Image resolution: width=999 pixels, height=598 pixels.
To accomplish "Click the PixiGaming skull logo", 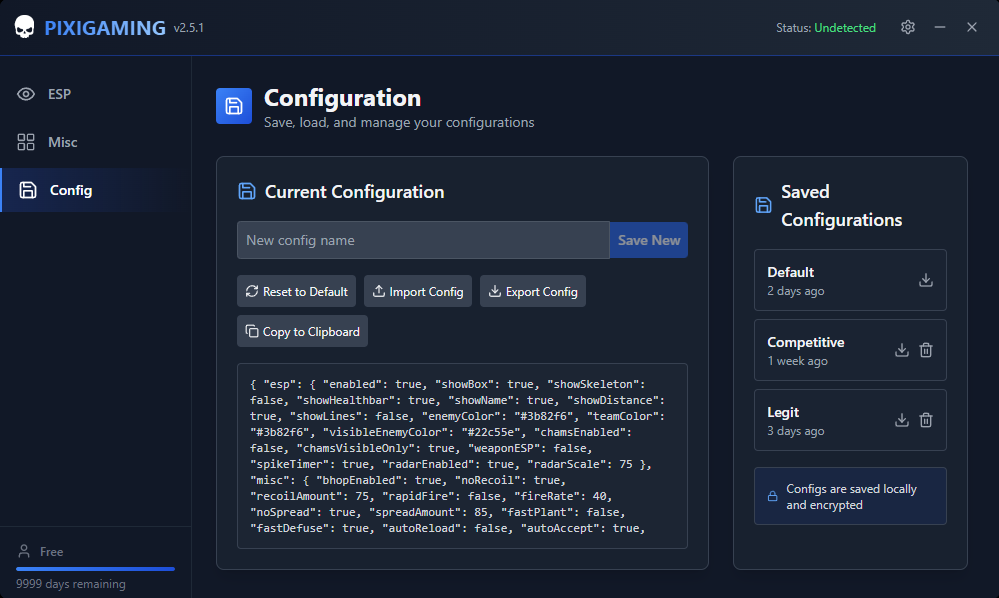I will click(24, 27).
